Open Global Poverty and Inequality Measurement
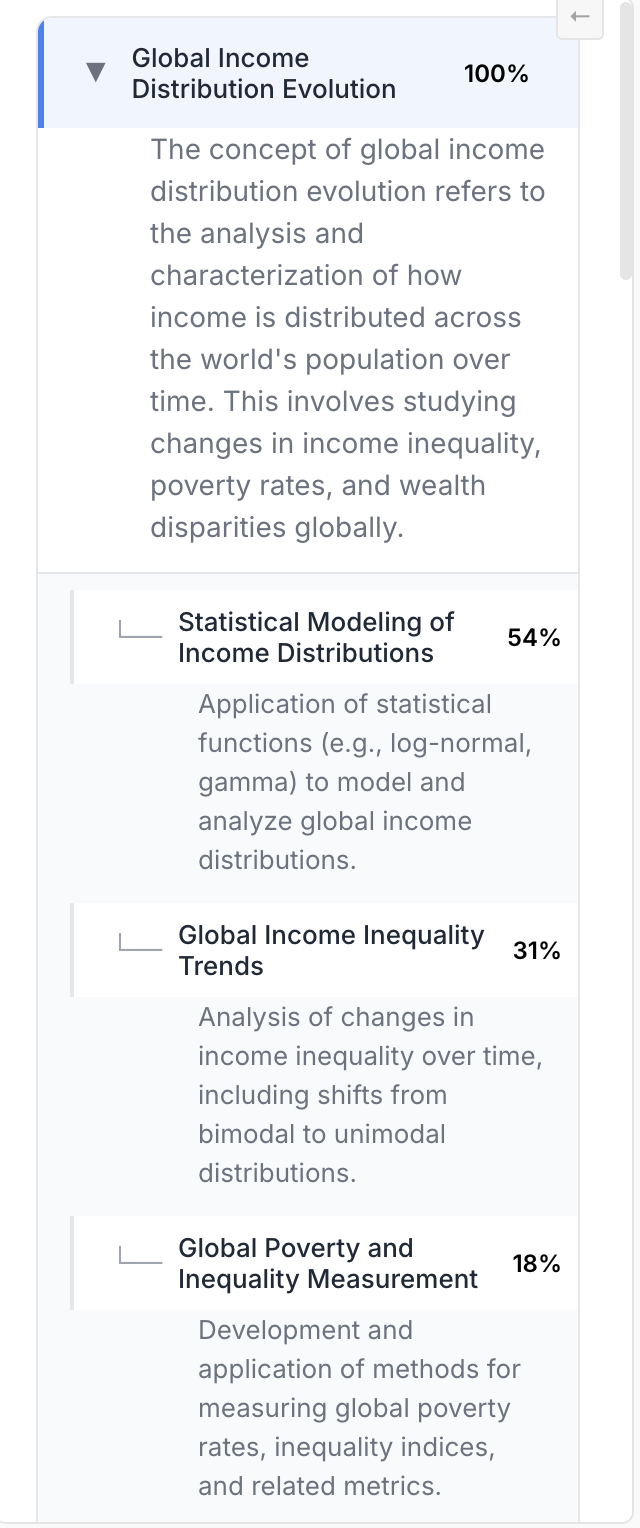640x1528 pixels. pyautogui.click(x=328, y=1263)
